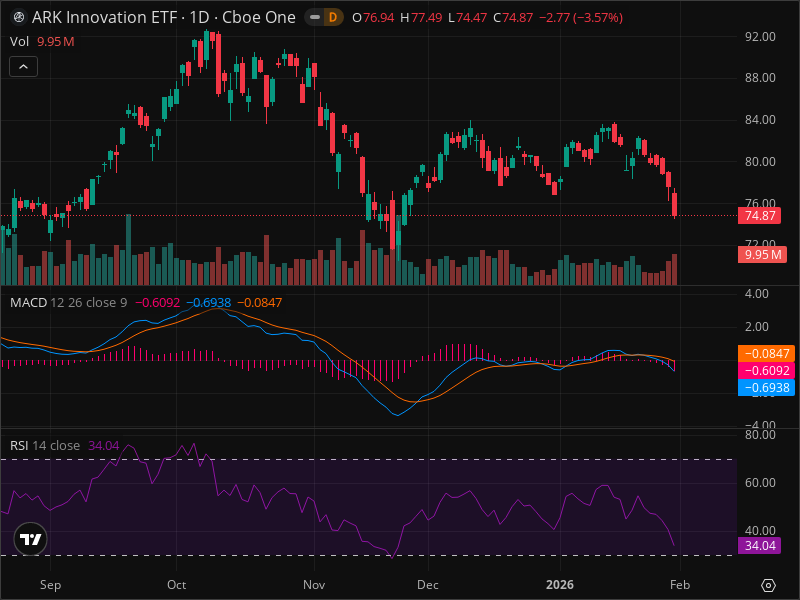
Task: Click the 40.00 RSI scale label
Action: [x=760, y=531]
